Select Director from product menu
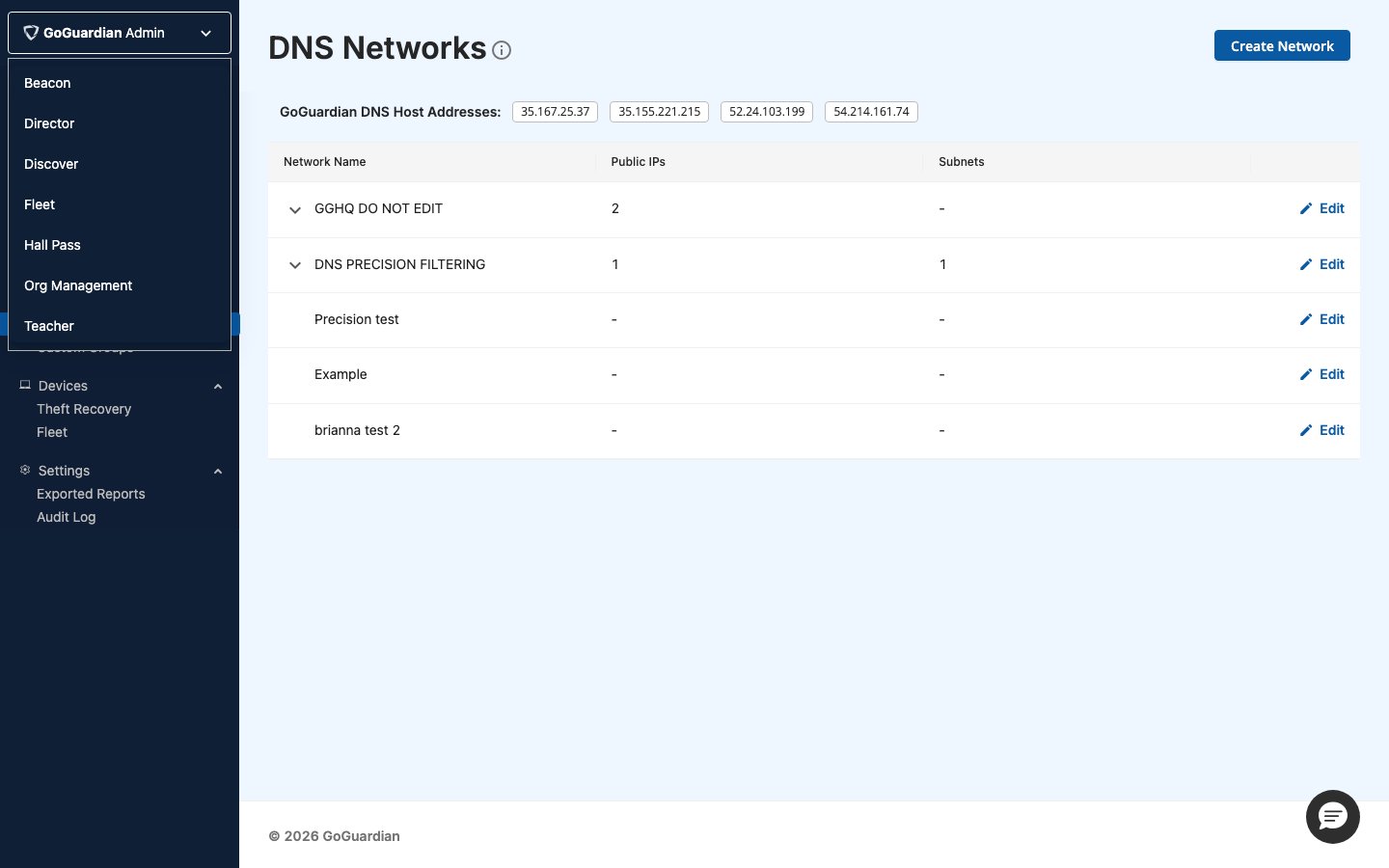 pos(120,123)
